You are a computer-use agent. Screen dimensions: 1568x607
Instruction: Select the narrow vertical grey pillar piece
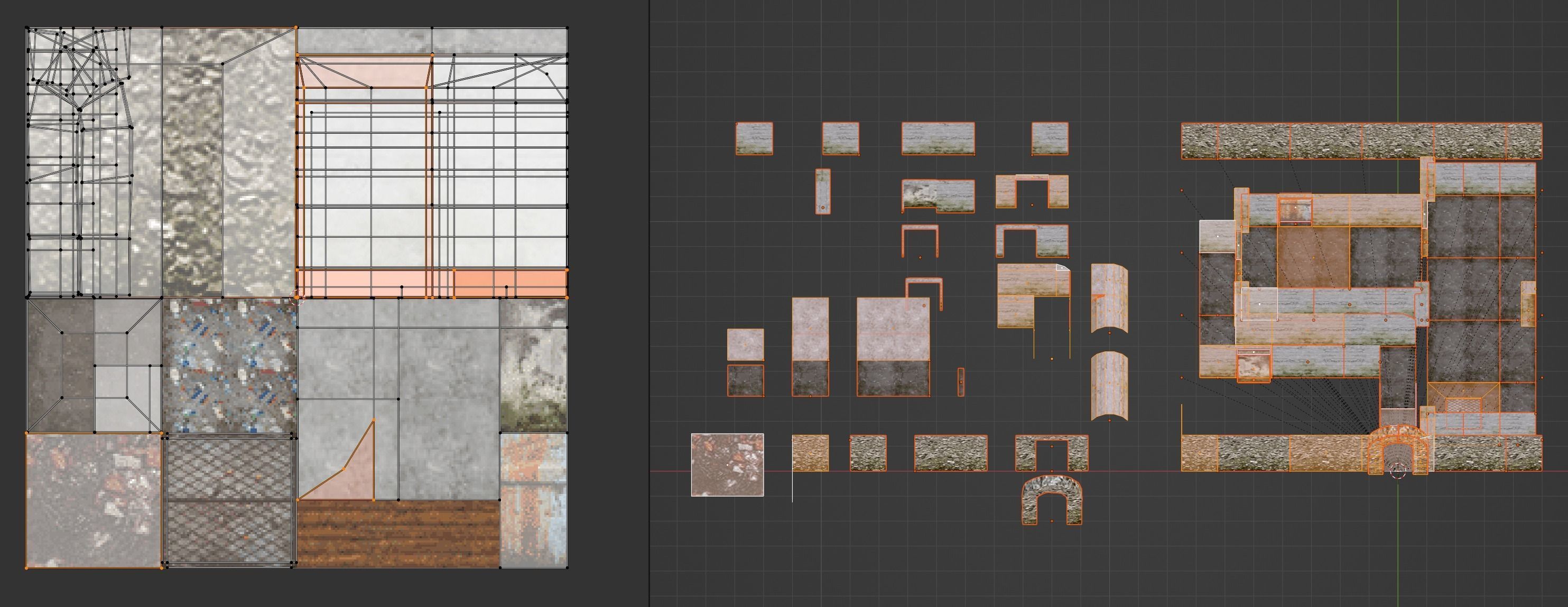click(x=822, y=192)
